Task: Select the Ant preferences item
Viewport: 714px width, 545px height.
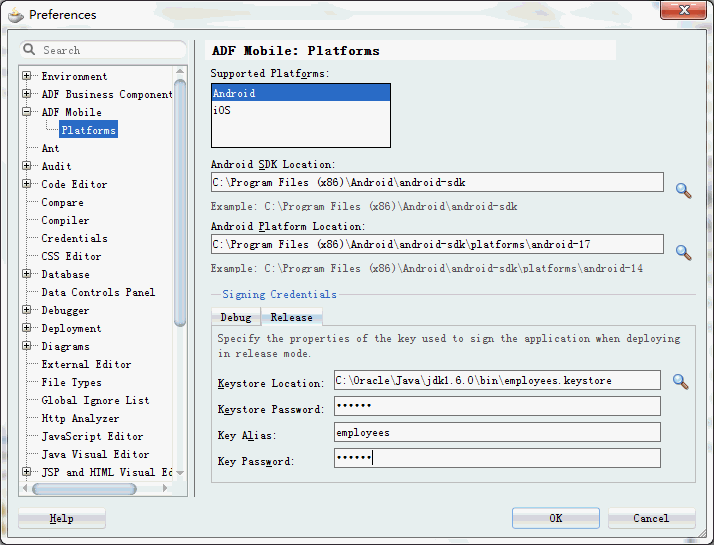Action: [50, 148]
